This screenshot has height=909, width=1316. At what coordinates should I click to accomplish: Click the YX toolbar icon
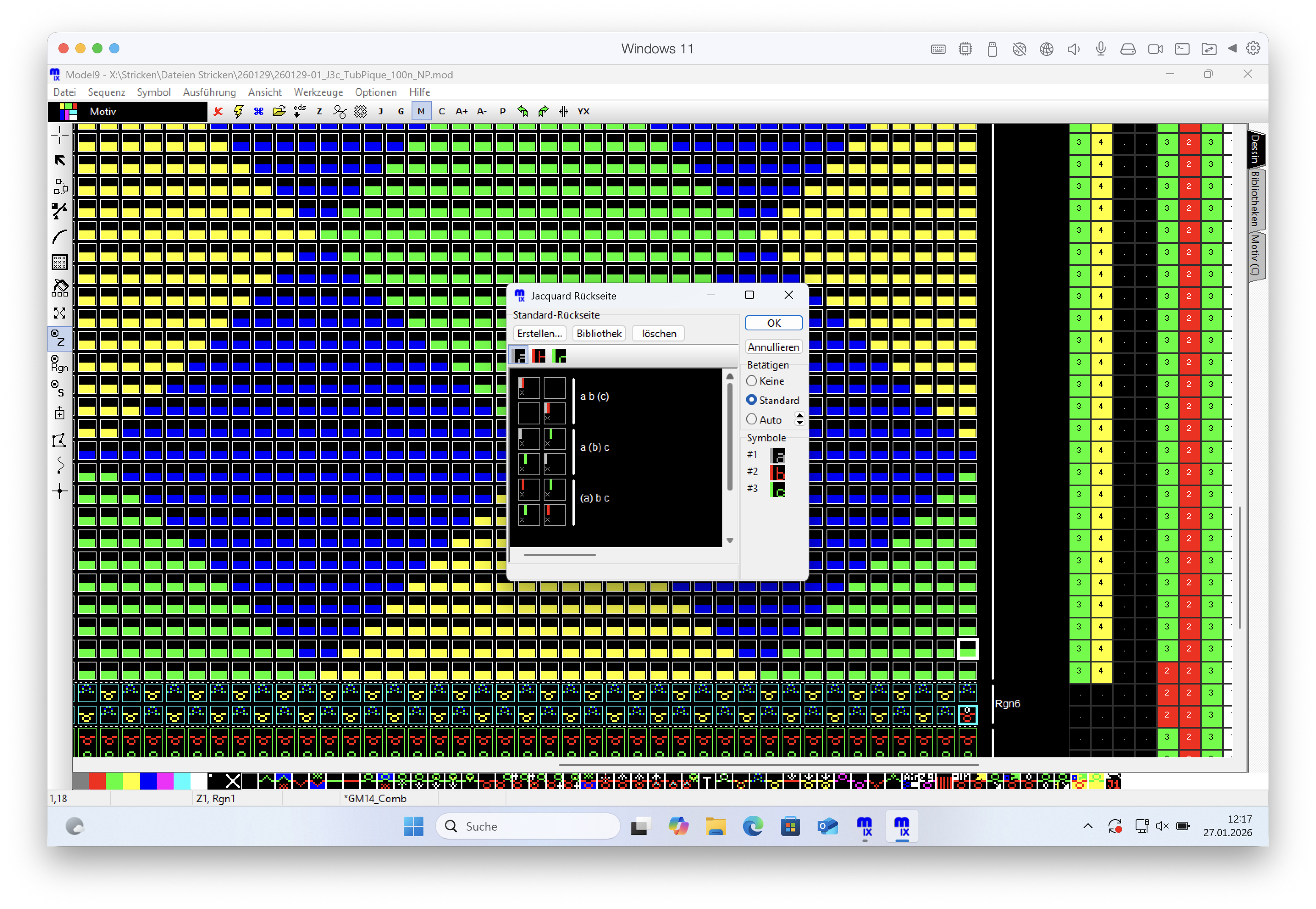[x=583, y=112]
